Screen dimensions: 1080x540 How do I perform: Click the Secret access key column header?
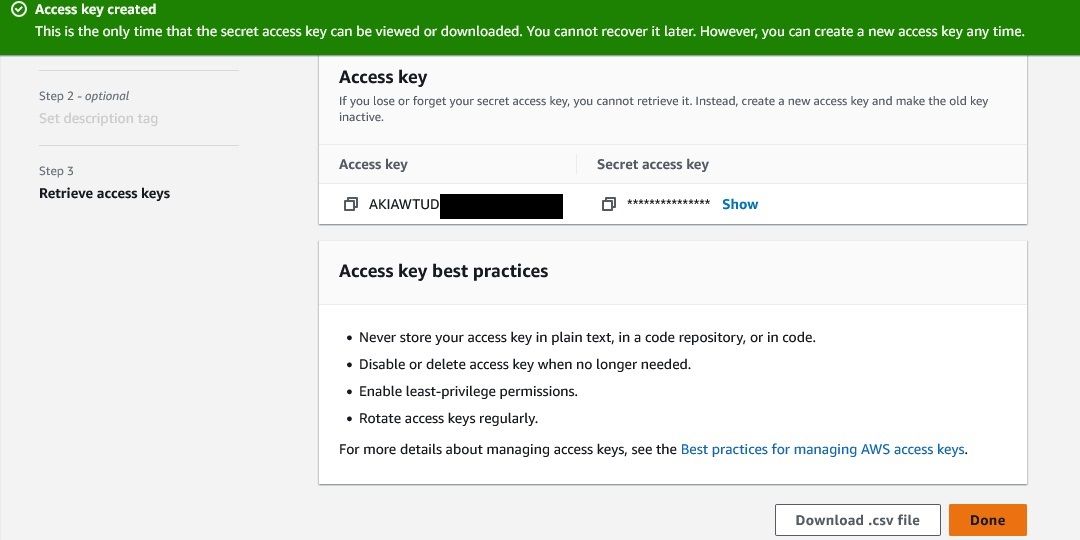(652, 164)
